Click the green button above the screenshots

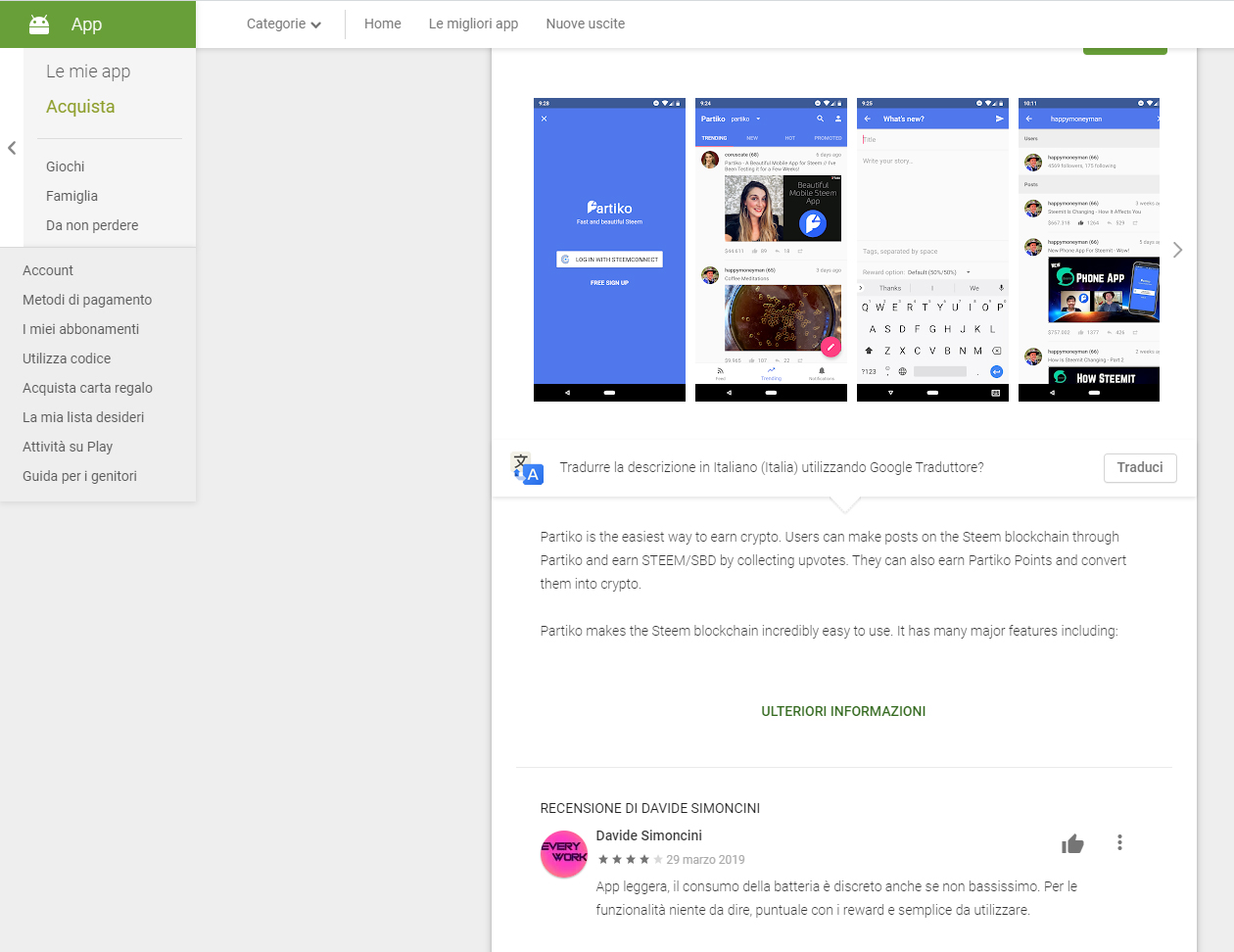[1124, 49]
